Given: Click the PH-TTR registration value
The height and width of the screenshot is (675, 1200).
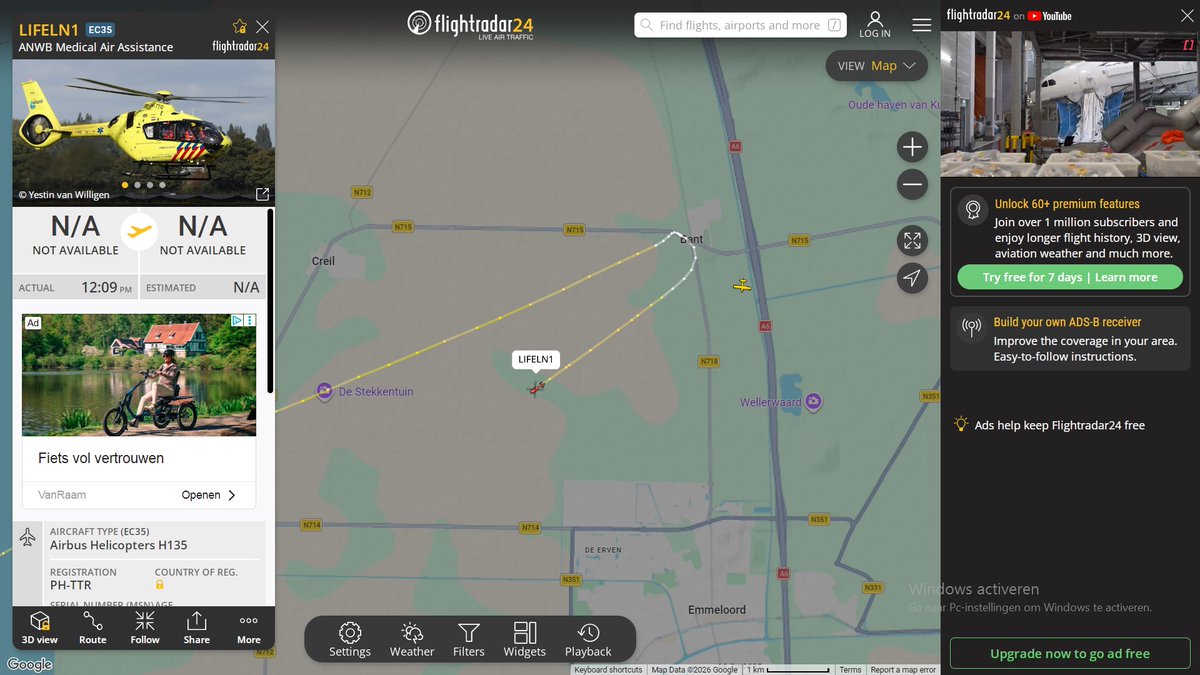Looking at the screenshot, I should [71, 585].
